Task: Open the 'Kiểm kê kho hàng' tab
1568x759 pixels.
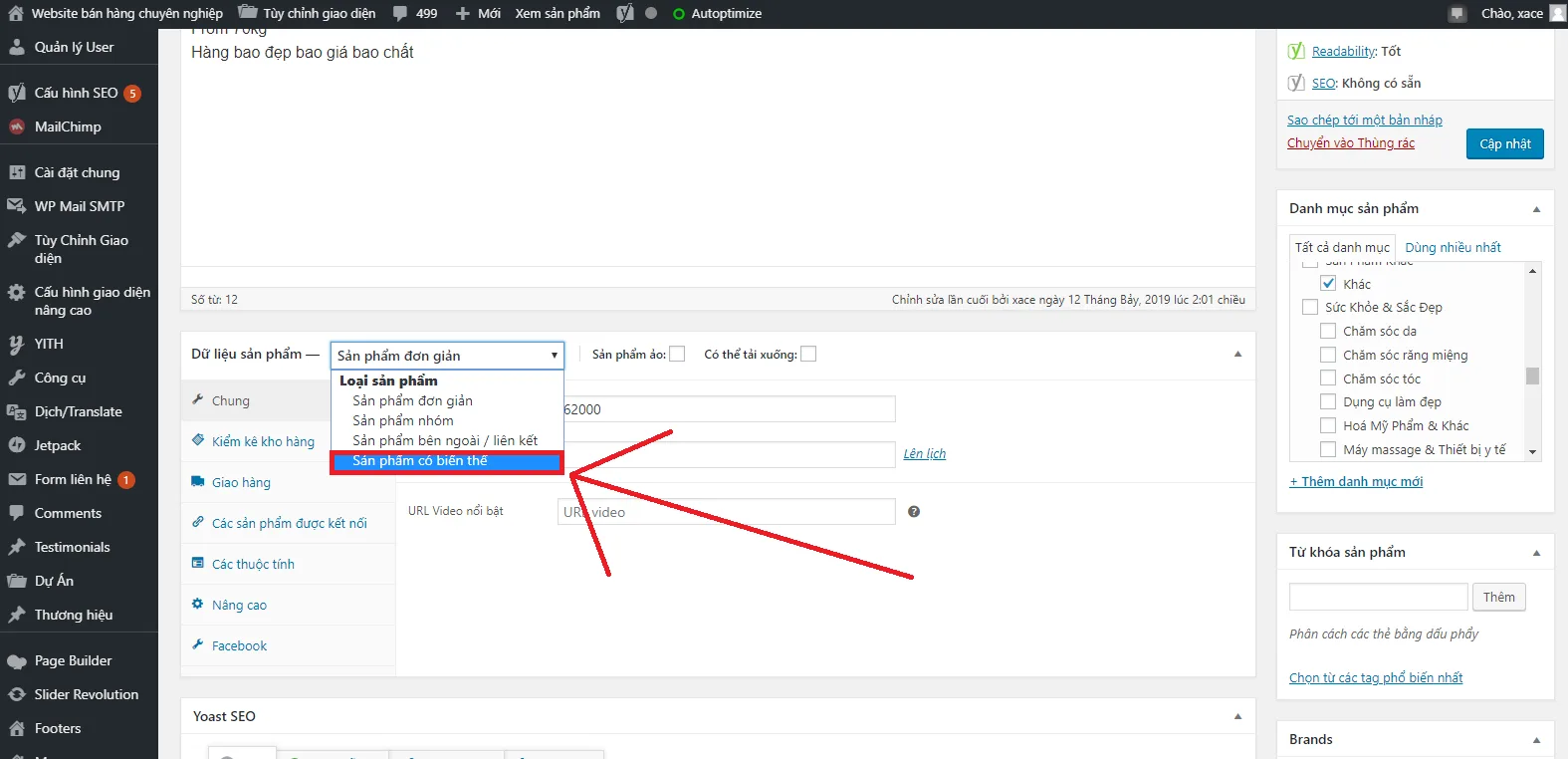Action: [263, 442]
